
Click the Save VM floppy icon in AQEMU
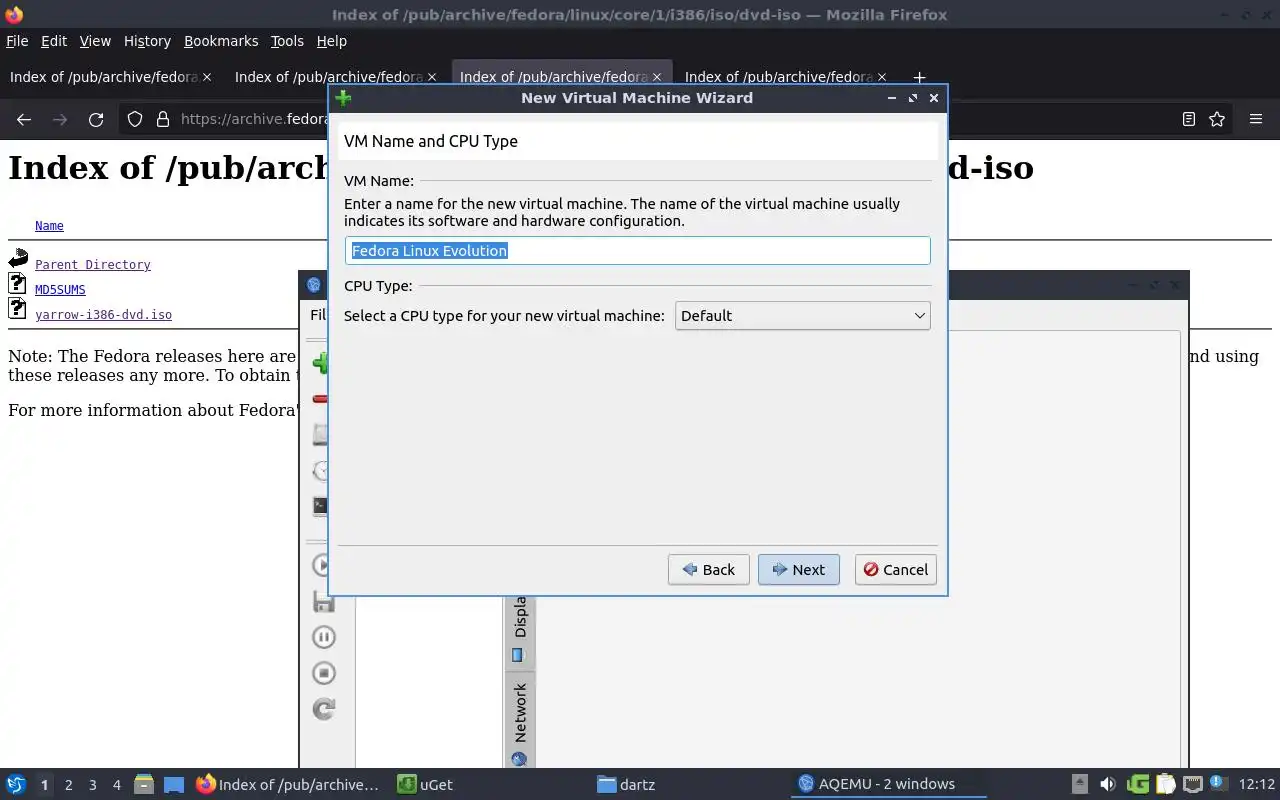[323, 601]
